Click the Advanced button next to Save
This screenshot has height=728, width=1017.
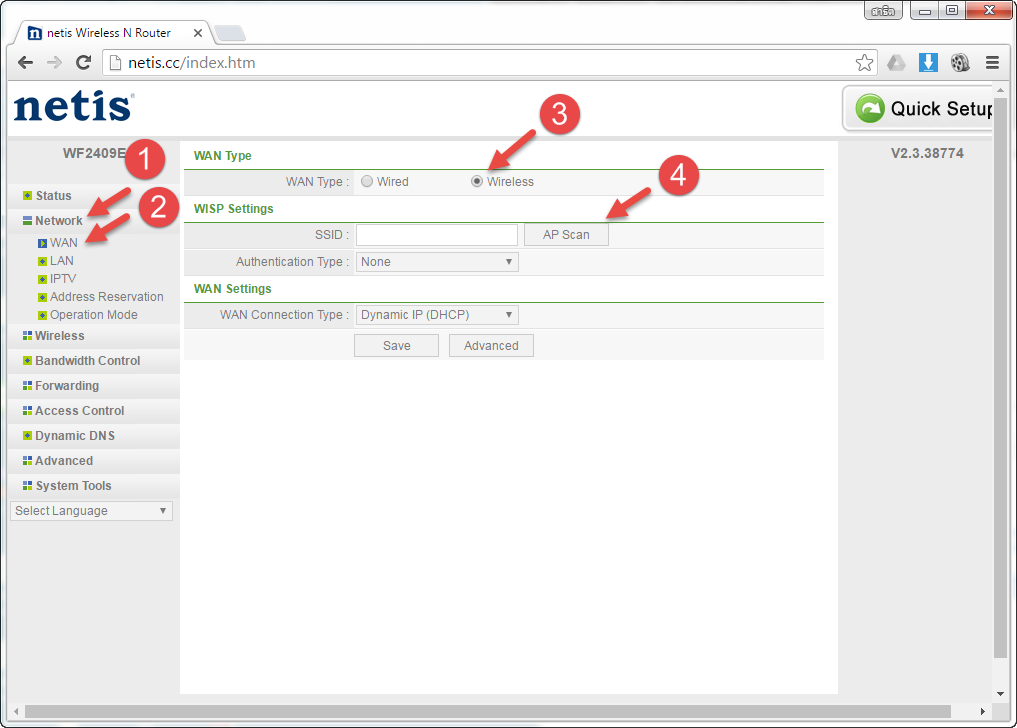coord(491,346)
